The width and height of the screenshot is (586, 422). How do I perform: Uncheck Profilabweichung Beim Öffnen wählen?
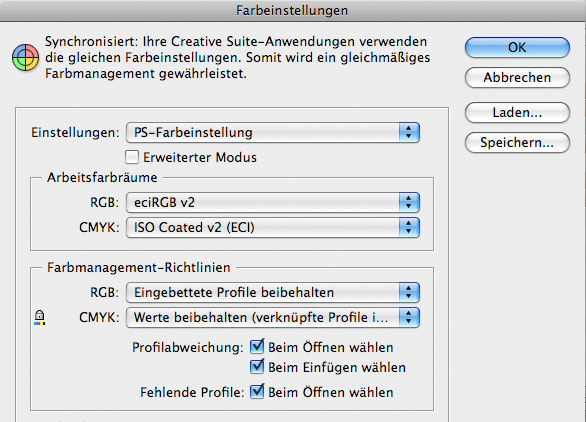coord(257,347)
